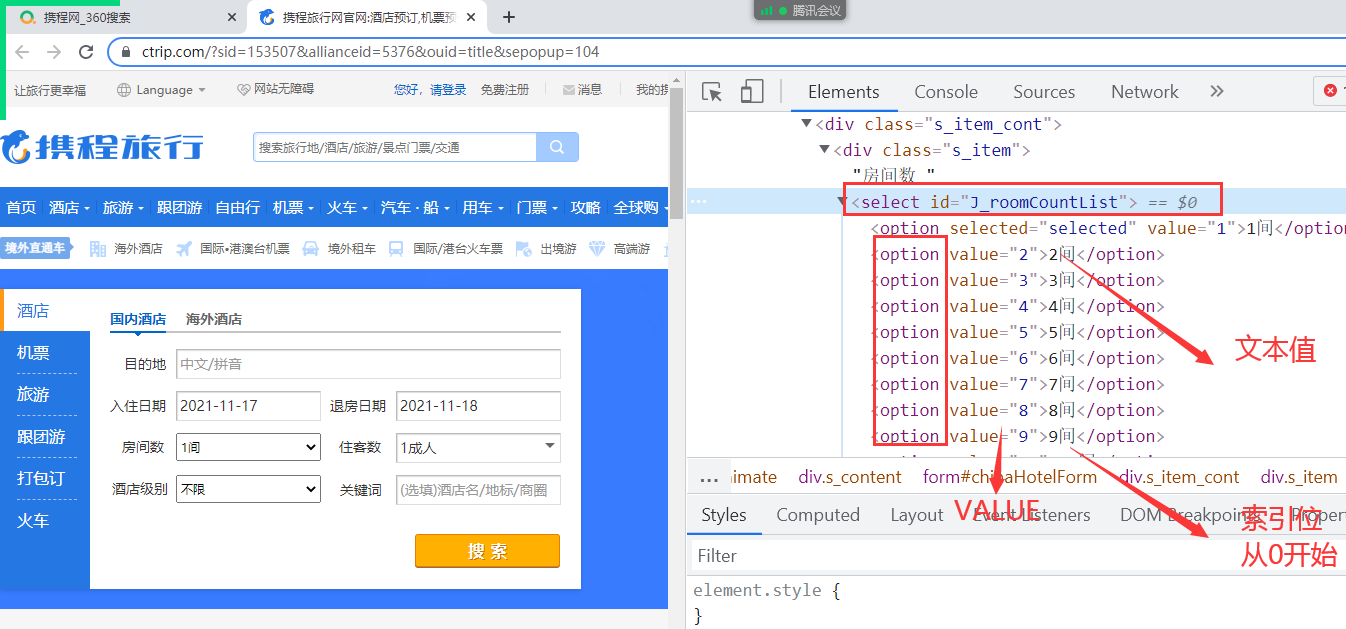This screenshot has width=1346, height=629.
Task: Select 跟团游 in the left sidebar
Action: coord(41,437)
